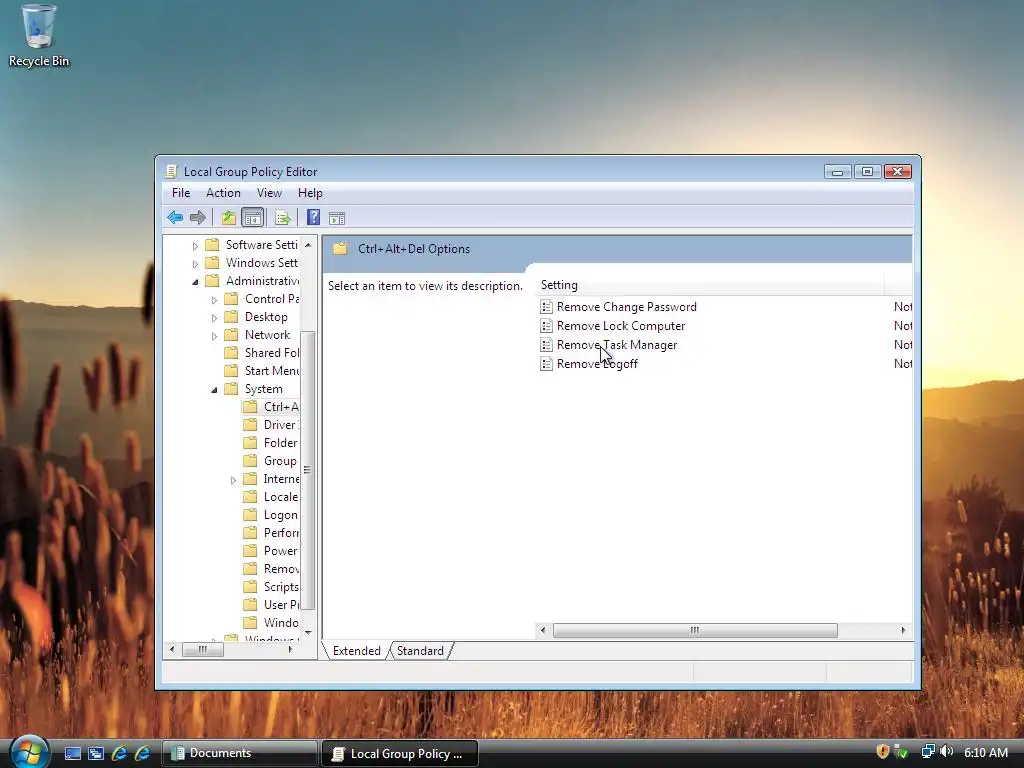Click the Back arrow toolbar button

point(175,217)
